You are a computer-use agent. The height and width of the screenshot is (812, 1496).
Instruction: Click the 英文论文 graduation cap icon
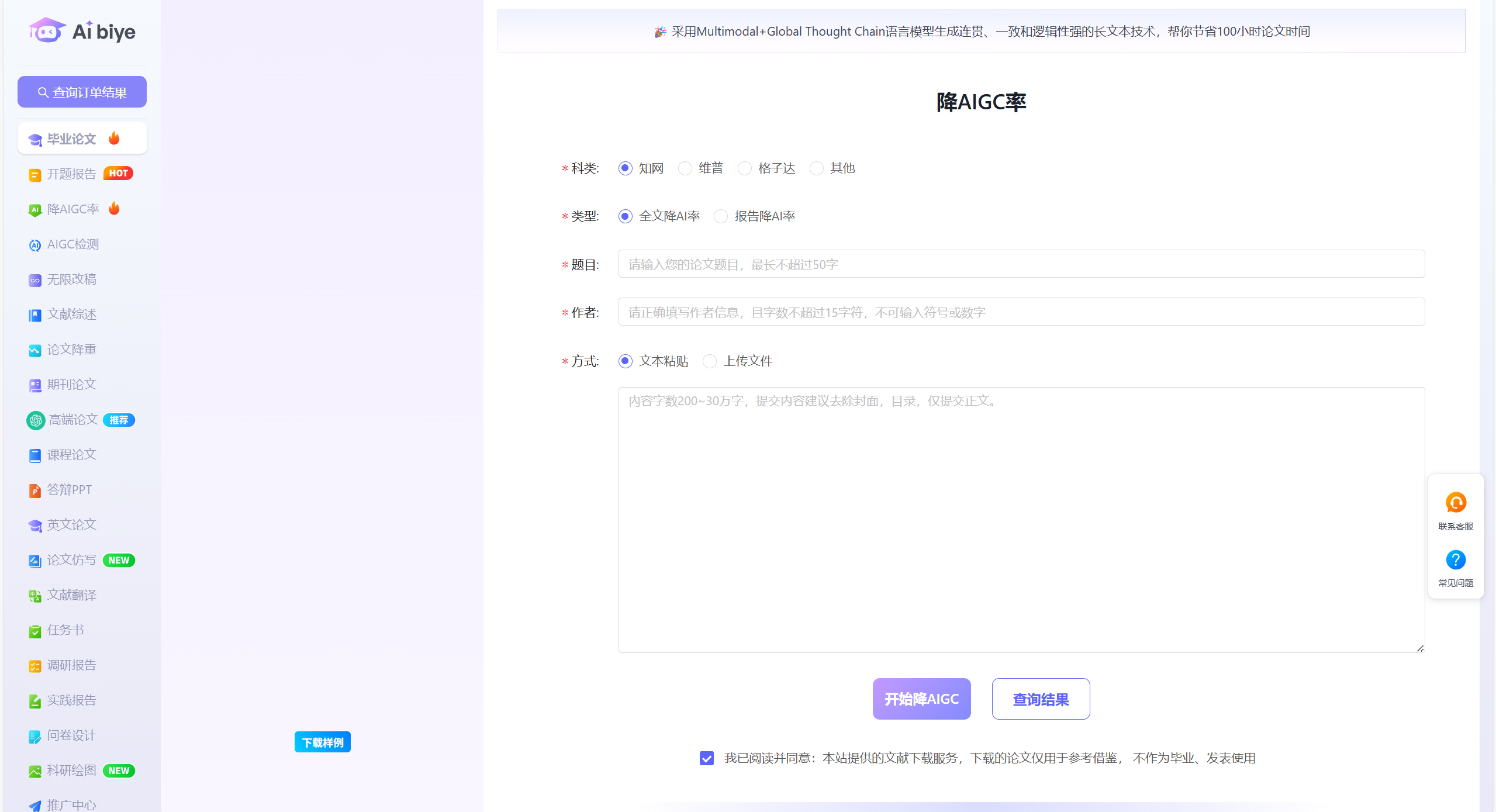tap(35, 525)
